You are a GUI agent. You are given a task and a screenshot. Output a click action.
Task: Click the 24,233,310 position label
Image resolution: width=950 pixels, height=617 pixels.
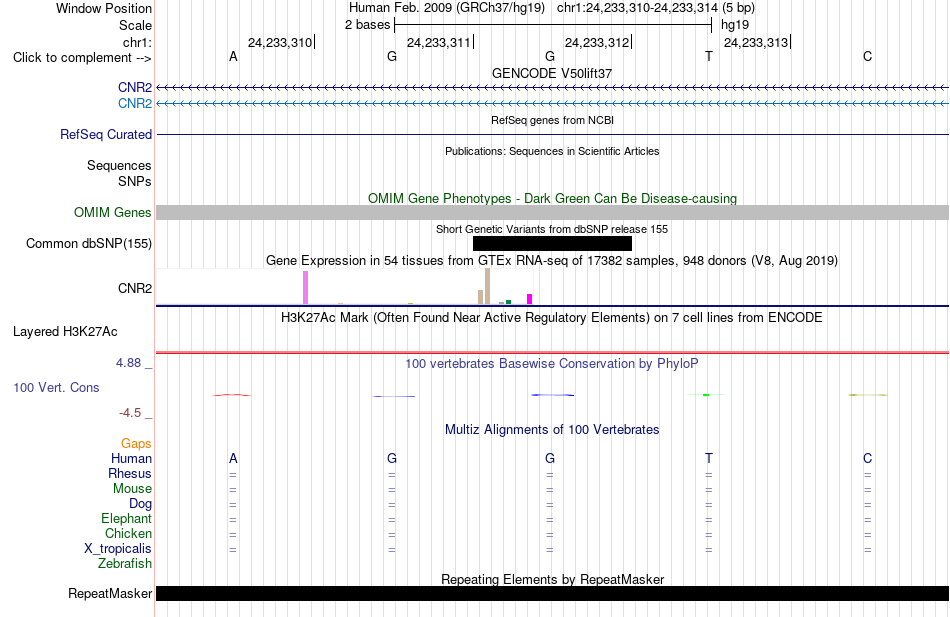[280, 42]
